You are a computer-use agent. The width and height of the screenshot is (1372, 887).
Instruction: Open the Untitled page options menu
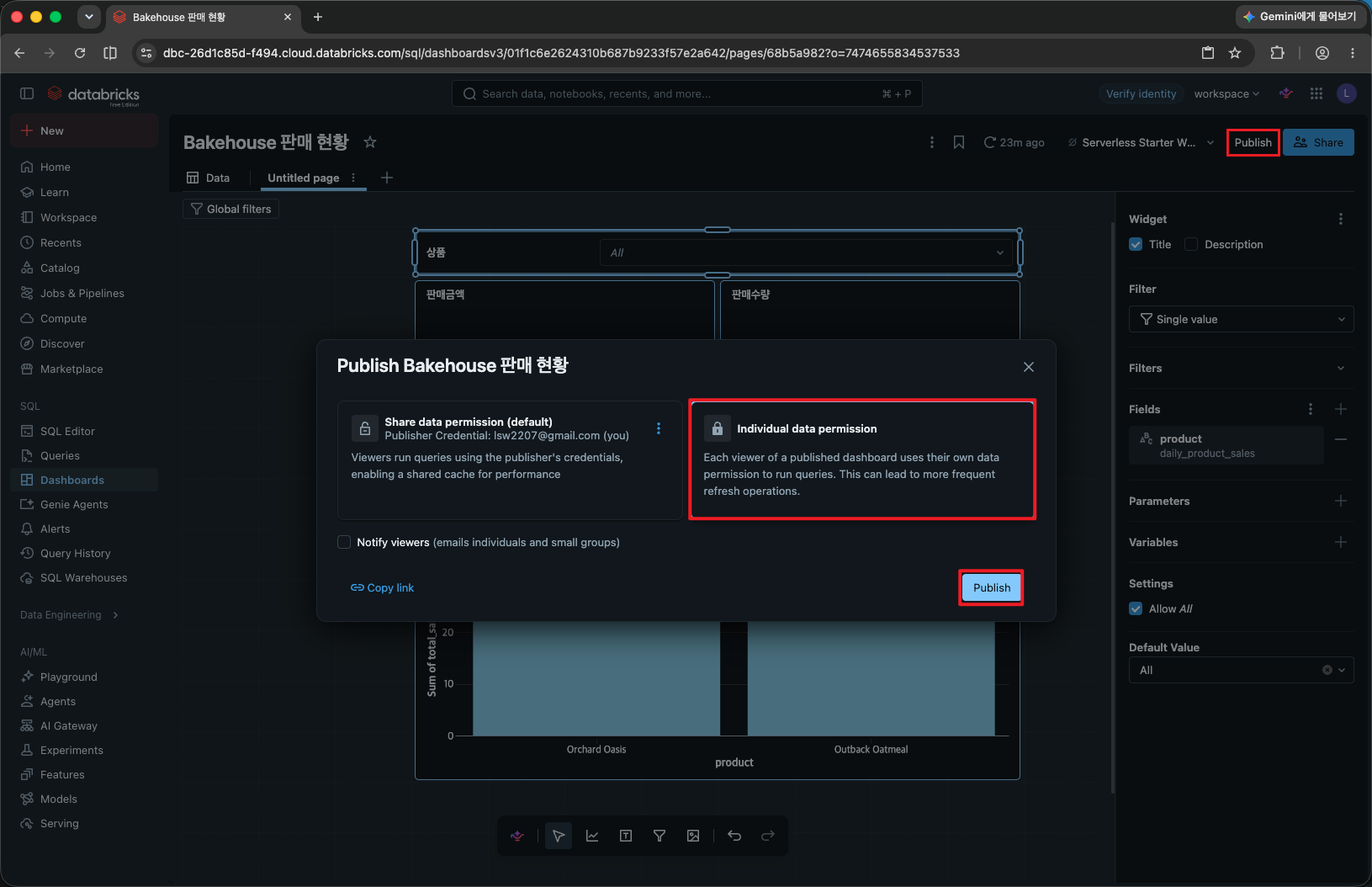pos(353,178)
